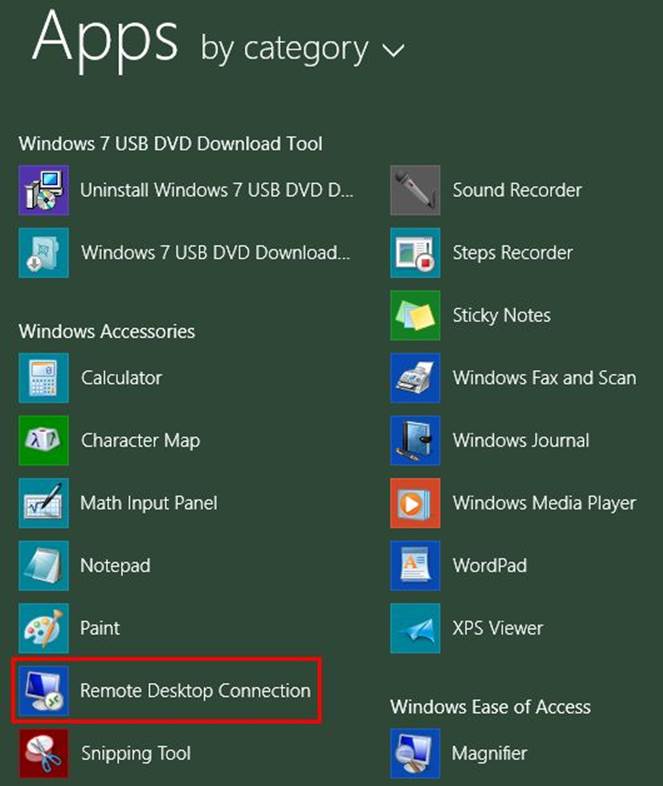Select the 'Steps Recorder' label
This screenshot has height=786, width=663.
pyautogui.click(x=513, y=253)
